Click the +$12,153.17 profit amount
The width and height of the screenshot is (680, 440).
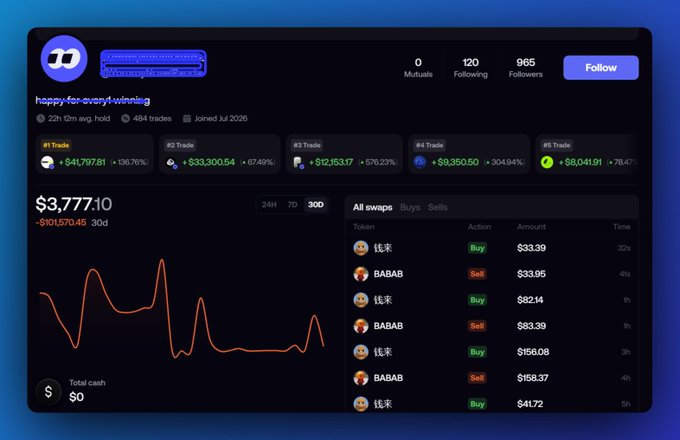click(x=331, y=162)
